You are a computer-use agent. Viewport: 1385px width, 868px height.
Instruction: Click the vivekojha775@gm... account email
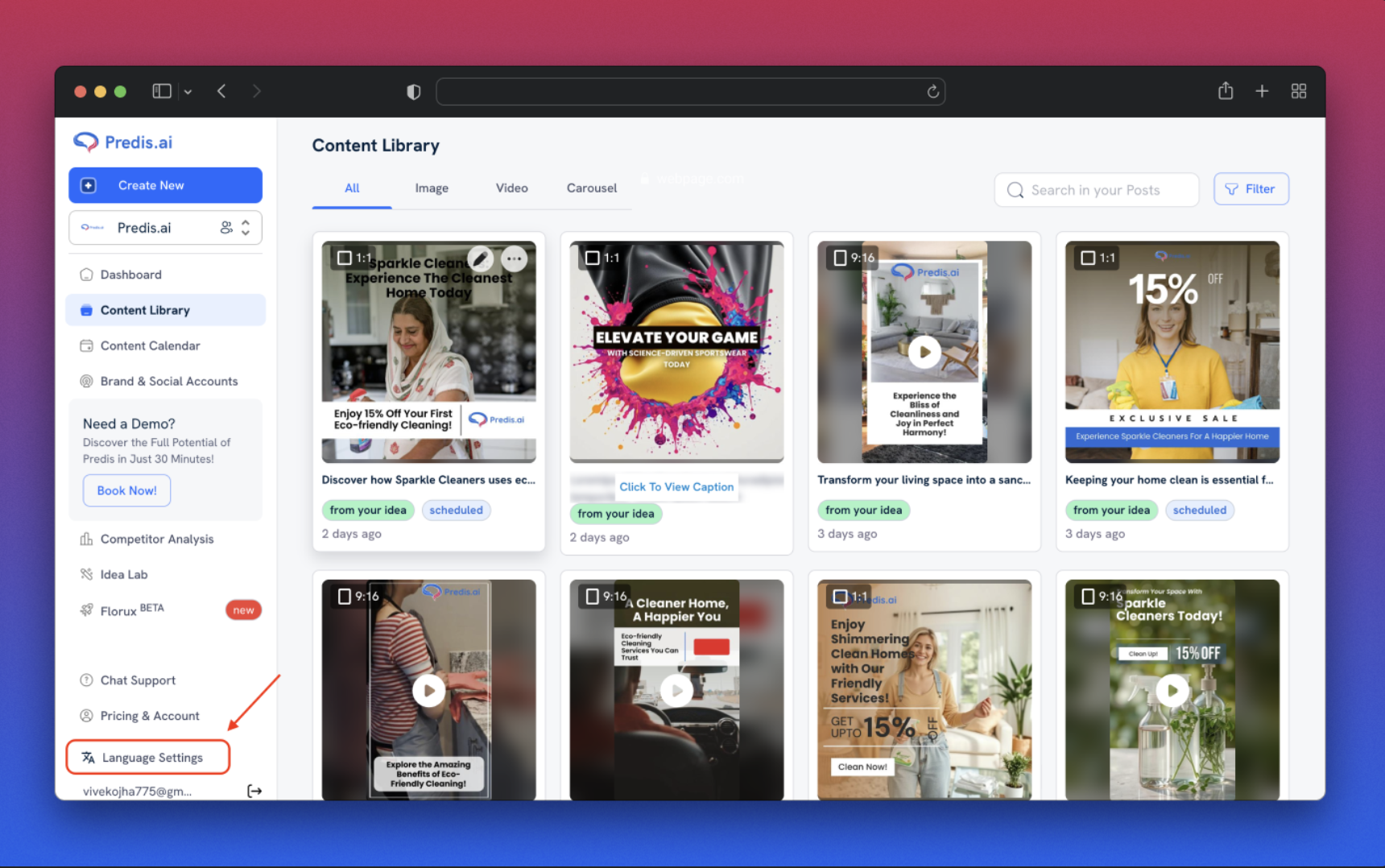click(x=137, y=792)
